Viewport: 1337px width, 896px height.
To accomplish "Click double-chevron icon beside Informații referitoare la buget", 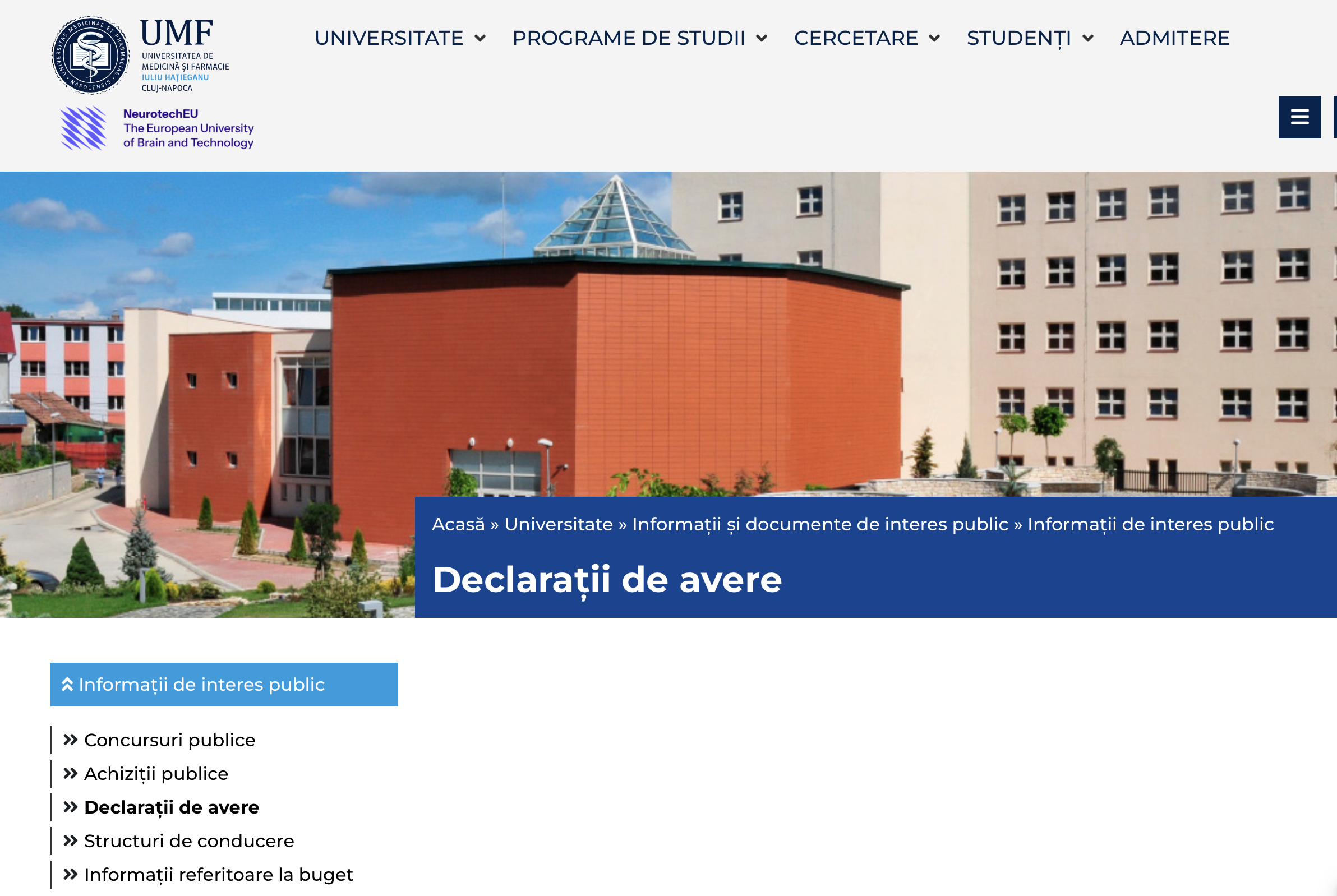I will pos(70,874).
